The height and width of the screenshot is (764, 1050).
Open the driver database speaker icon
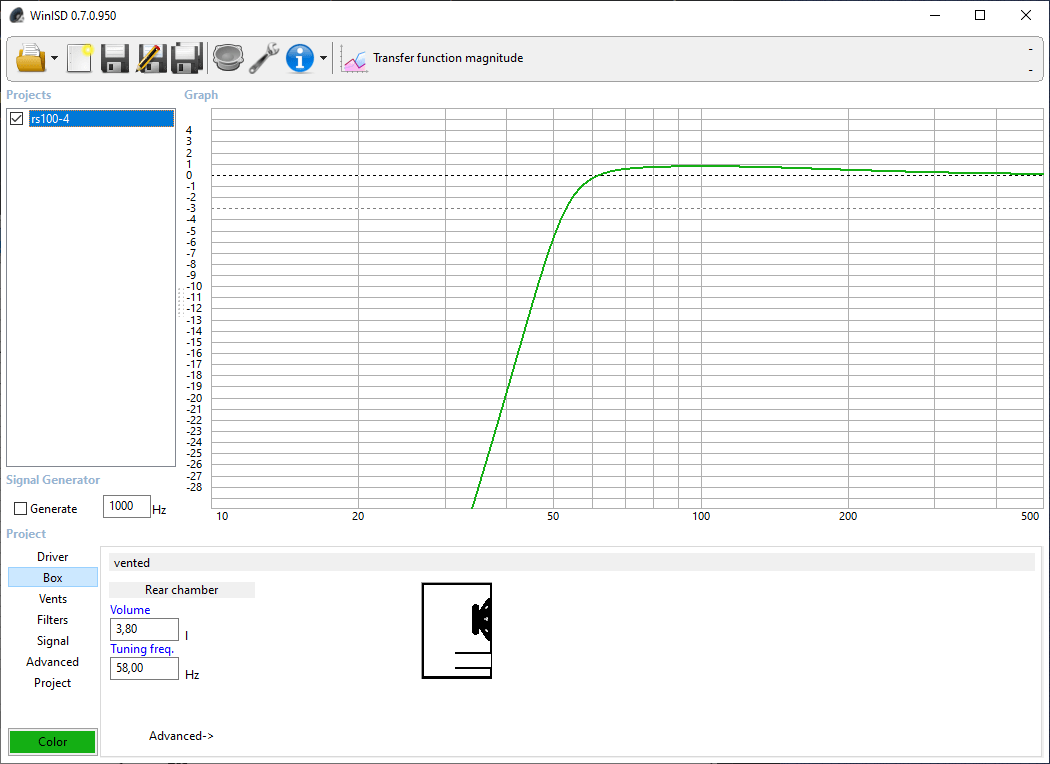click(228, 58)
